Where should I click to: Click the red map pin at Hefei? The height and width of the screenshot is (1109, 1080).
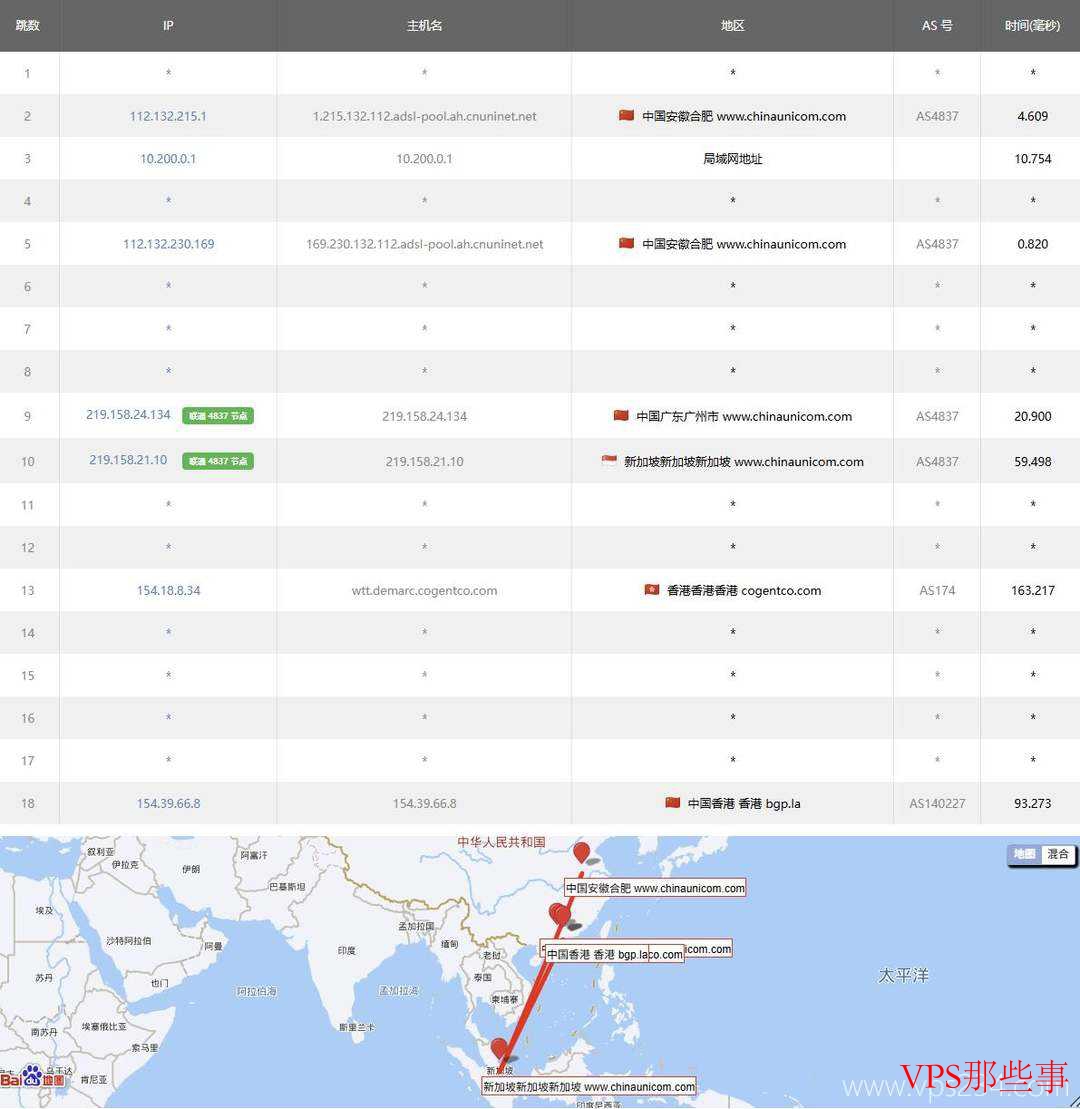click(x=581, y=852)
